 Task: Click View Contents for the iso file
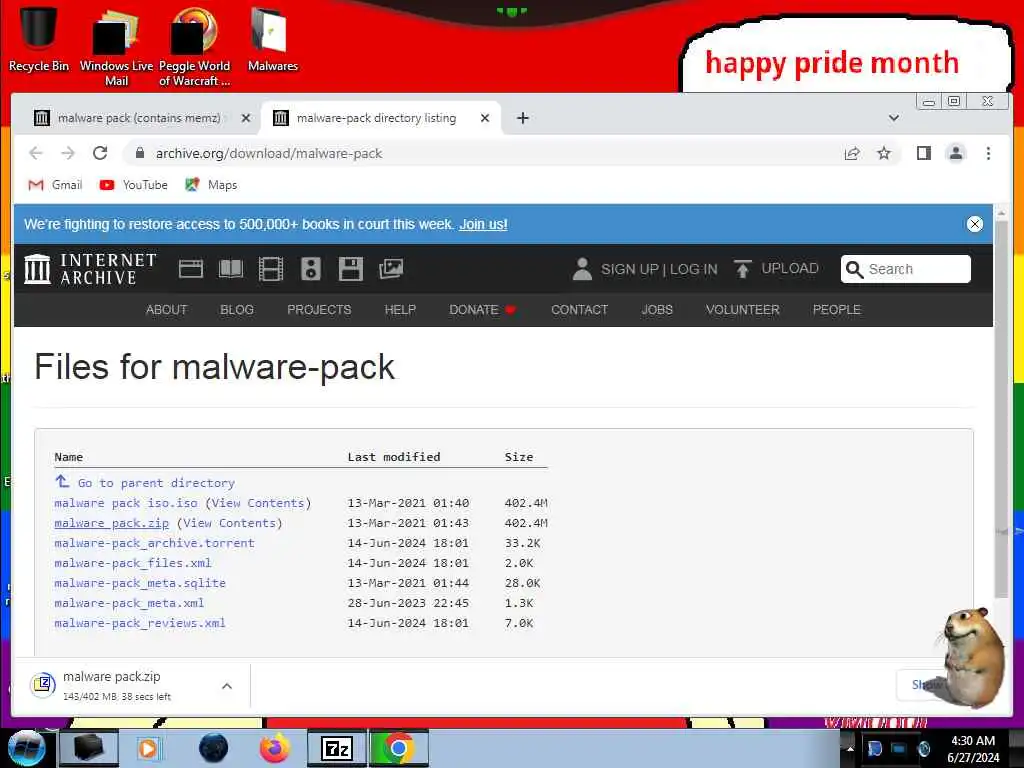click(258, 503)
